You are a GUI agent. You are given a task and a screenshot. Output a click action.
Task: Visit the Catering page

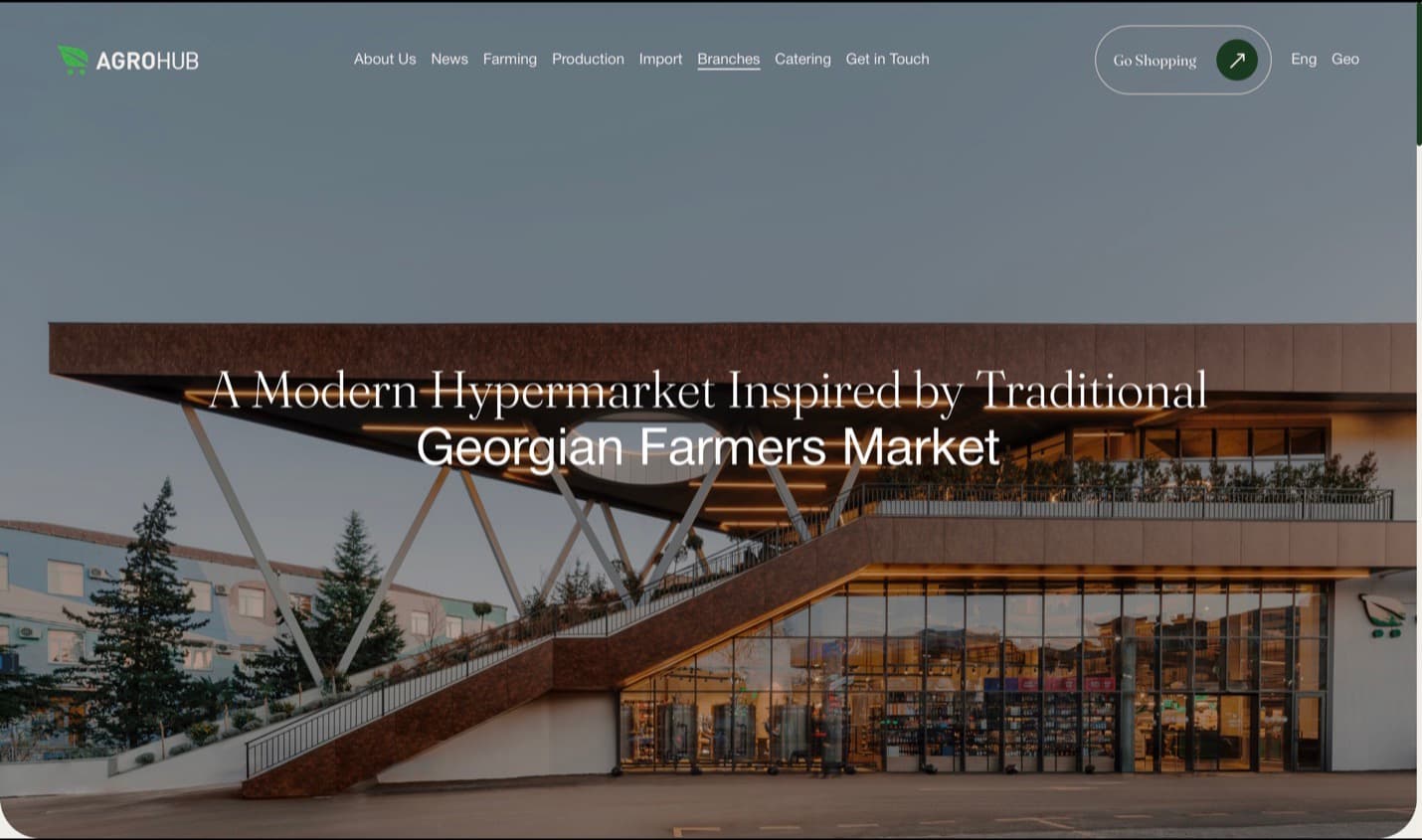coord(802,59)
